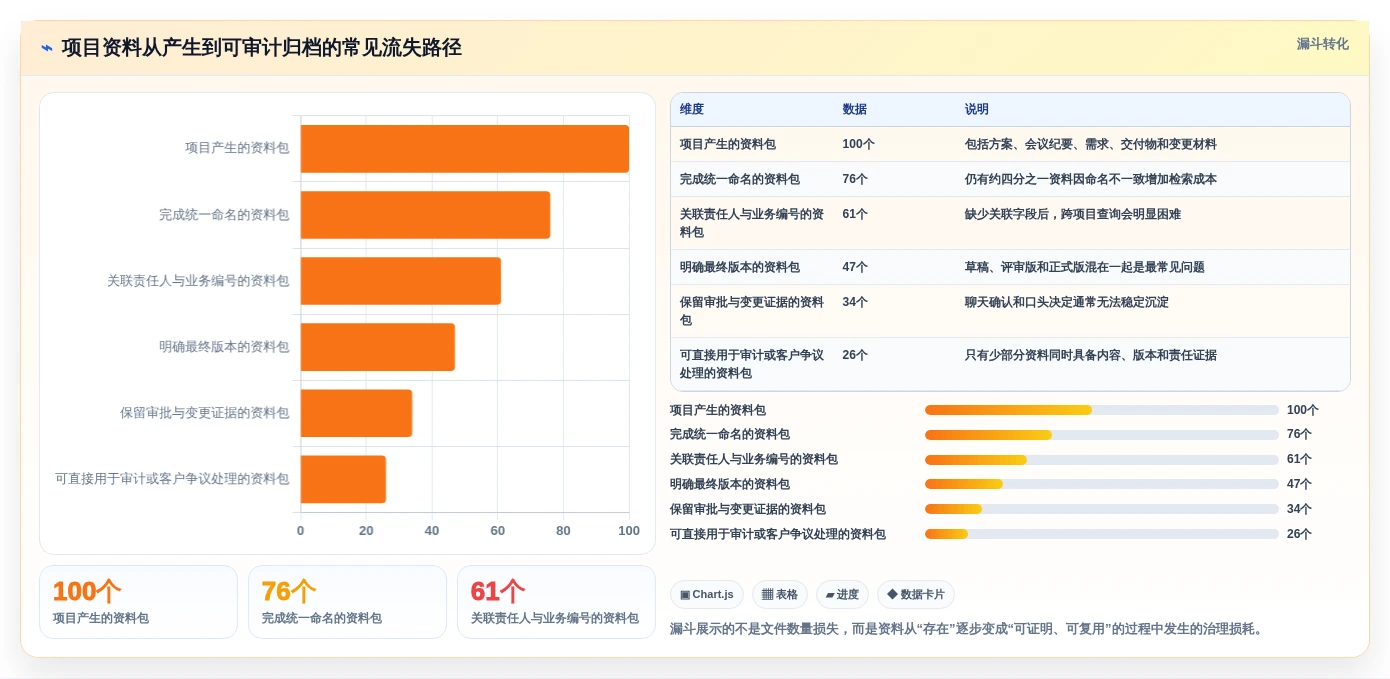Click the Chart.js chip
1390x679 pixels.
[707, 594]
